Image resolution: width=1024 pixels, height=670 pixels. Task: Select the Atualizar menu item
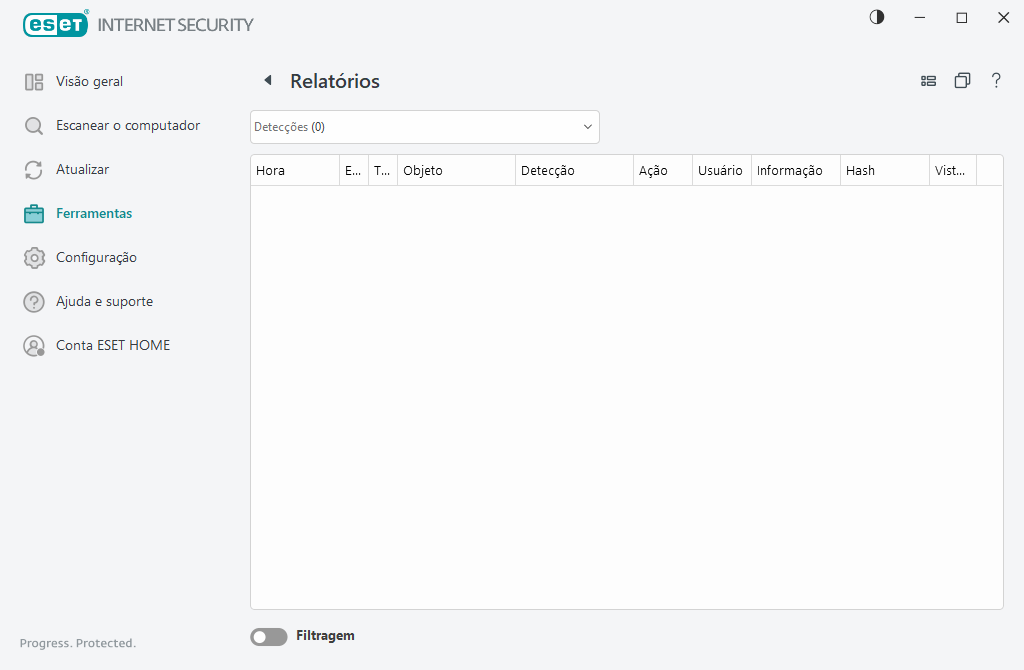[x=82, y=170]
